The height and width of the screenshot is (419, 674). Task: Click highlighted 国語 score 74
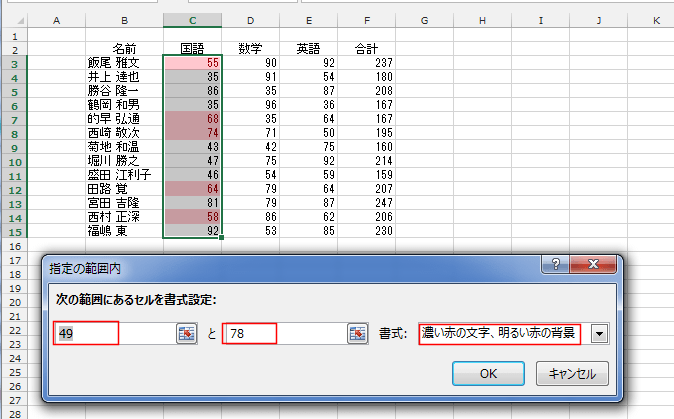(x=193, y=133)
